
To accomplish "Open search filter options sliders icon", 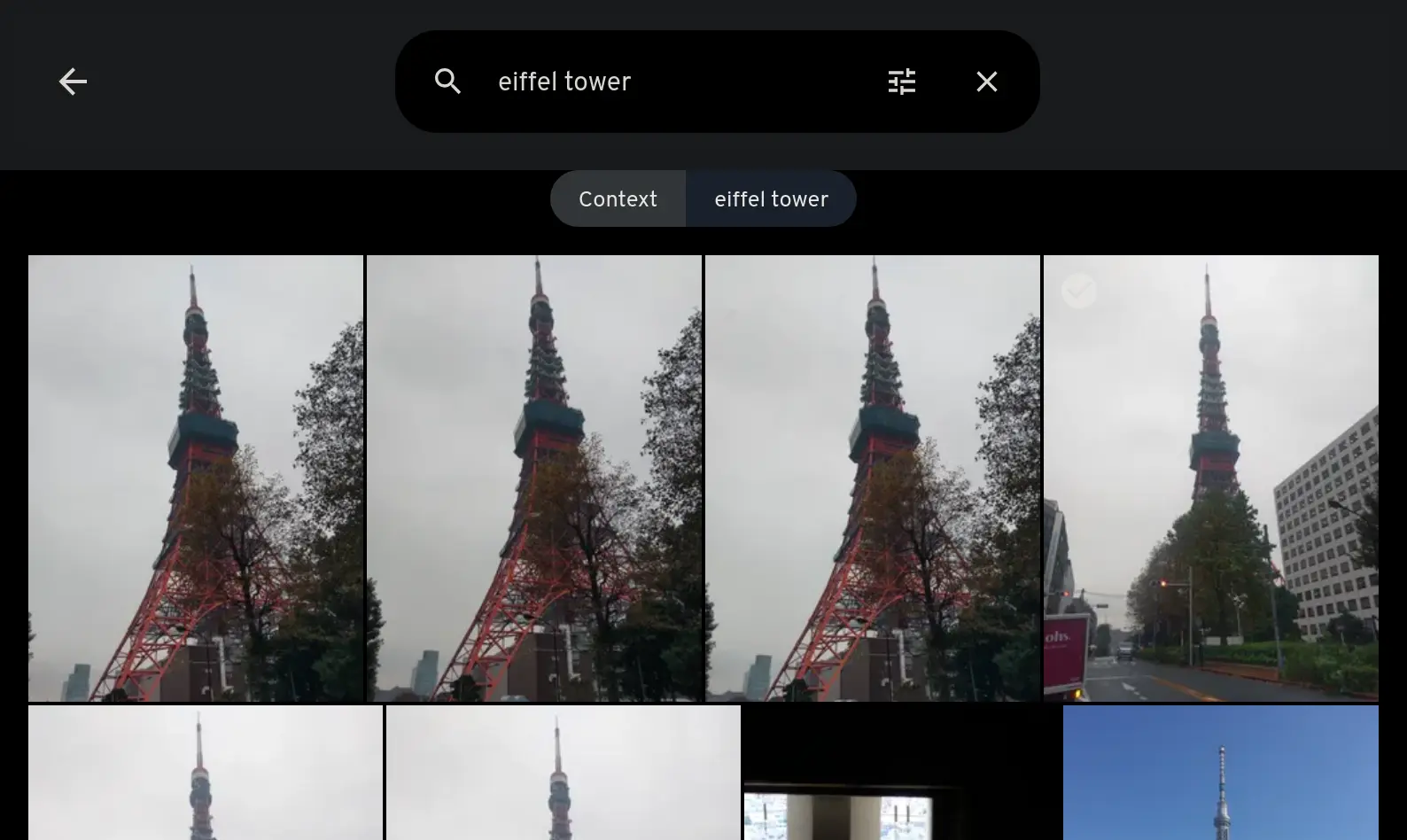I will 902,82.
